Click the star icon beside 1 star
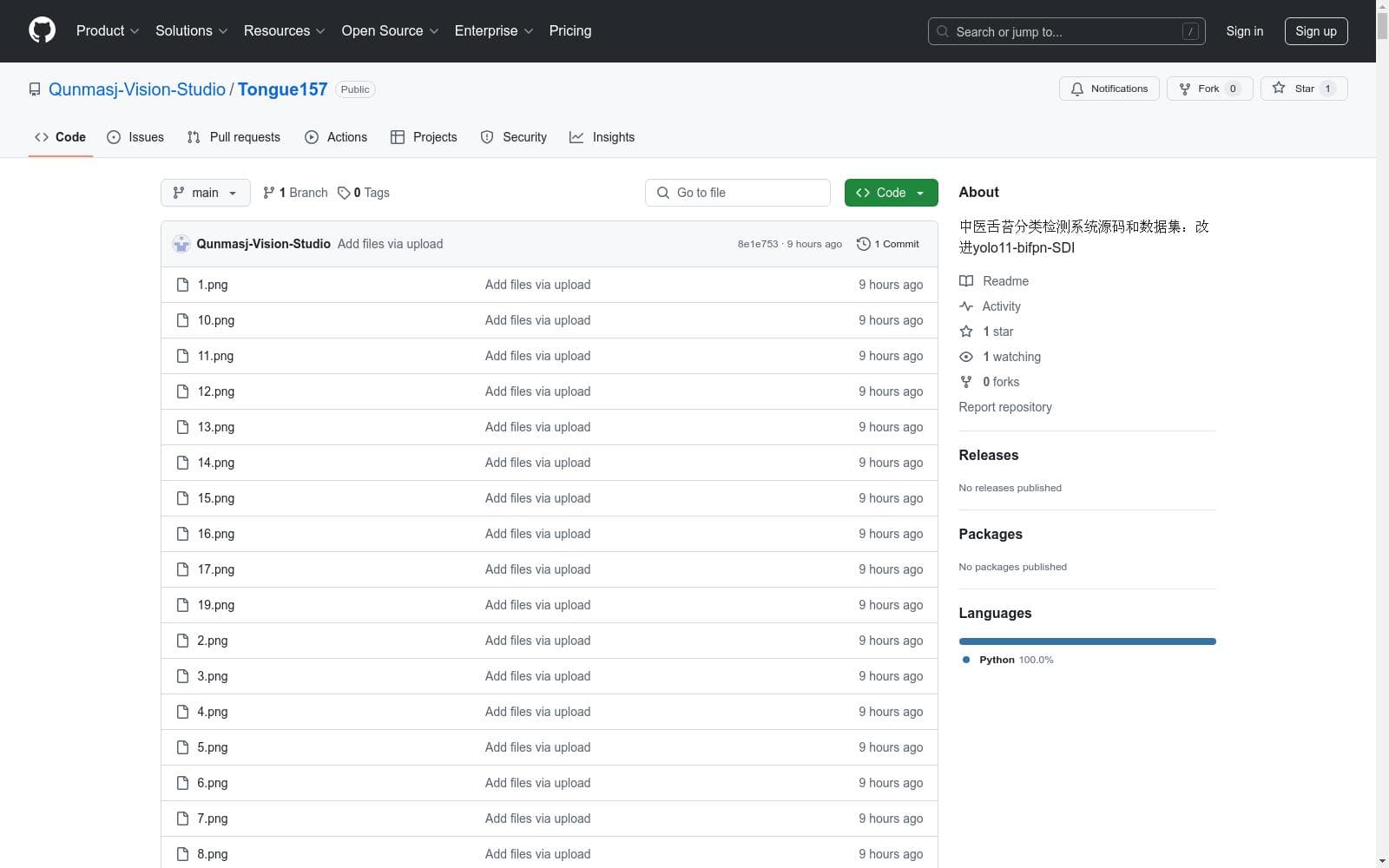 (x=966, y=332)
